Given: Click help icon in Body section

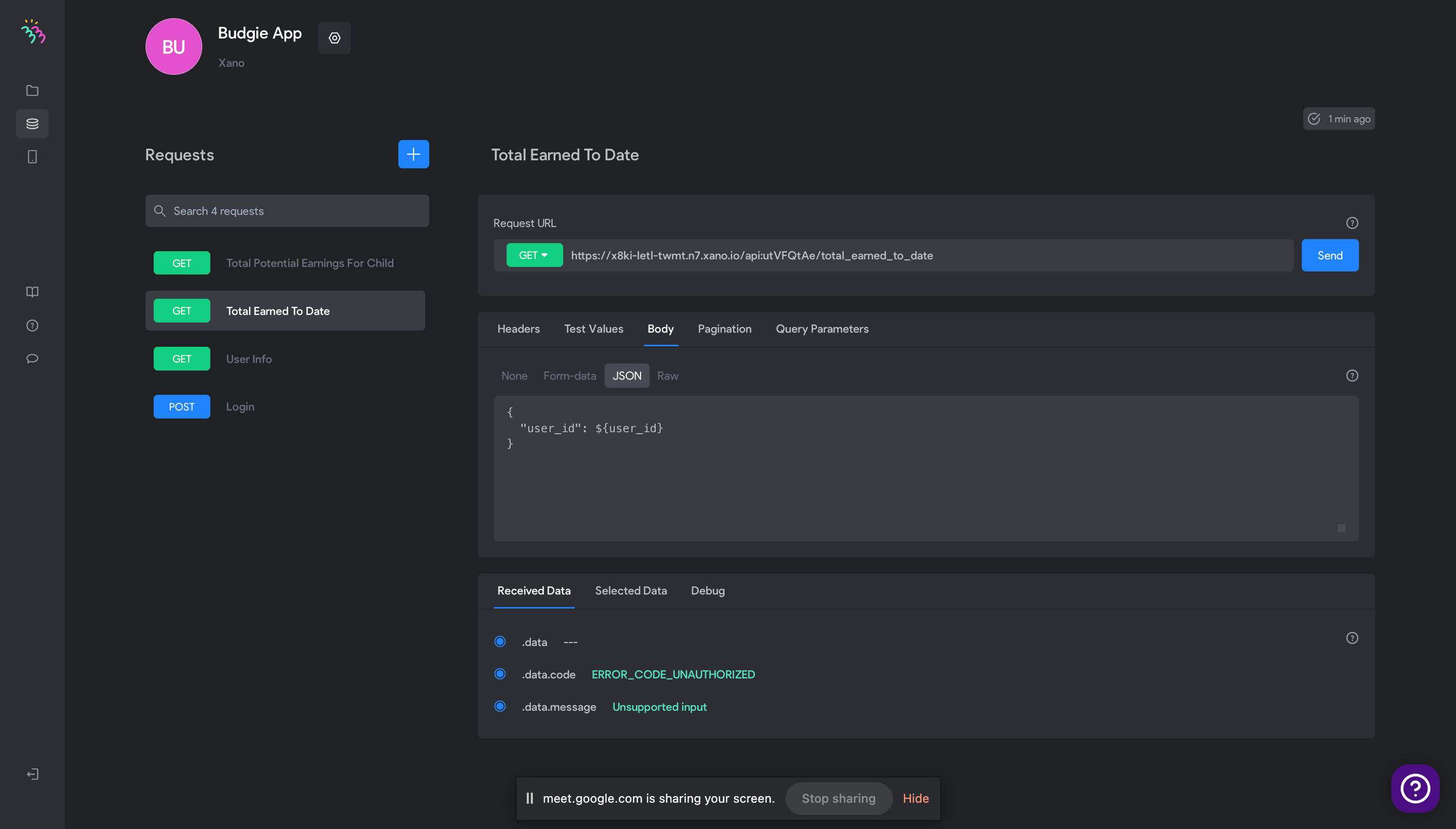Looking at the screenshot, I should pos(1352,376).
